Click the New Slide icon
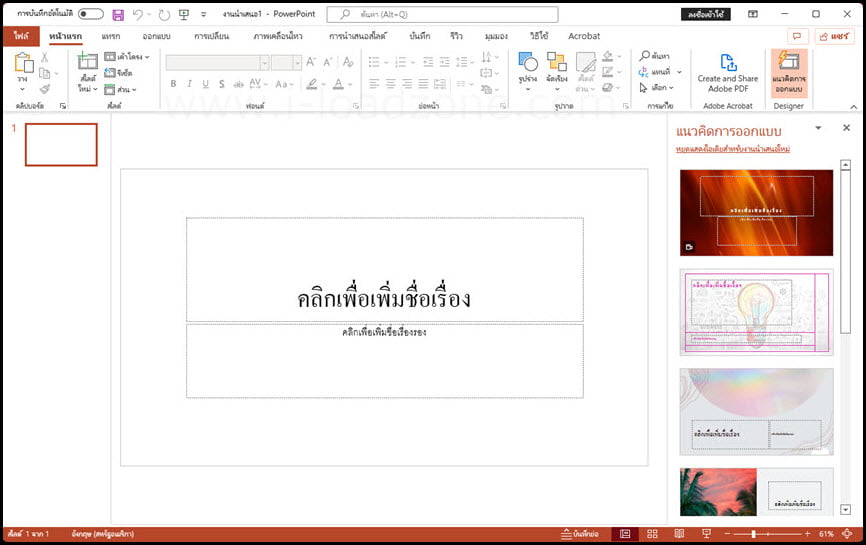This screenshot has width=866, height=545. [87, 61]
